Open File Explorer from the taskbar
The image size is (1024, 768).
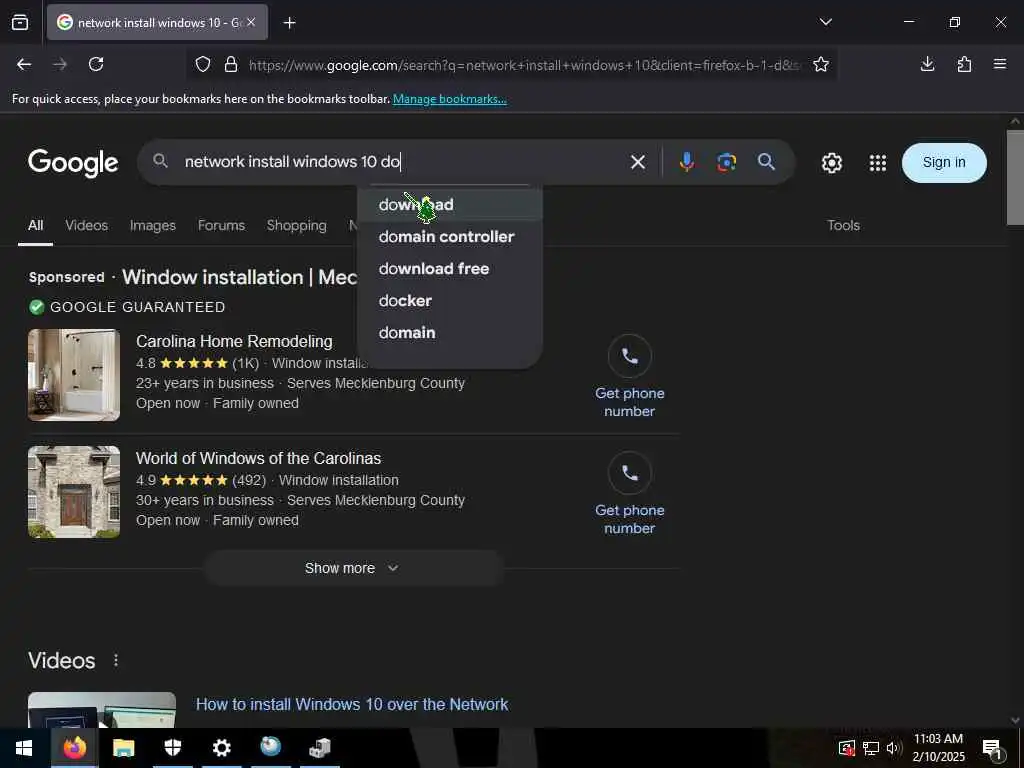(123, 748)
